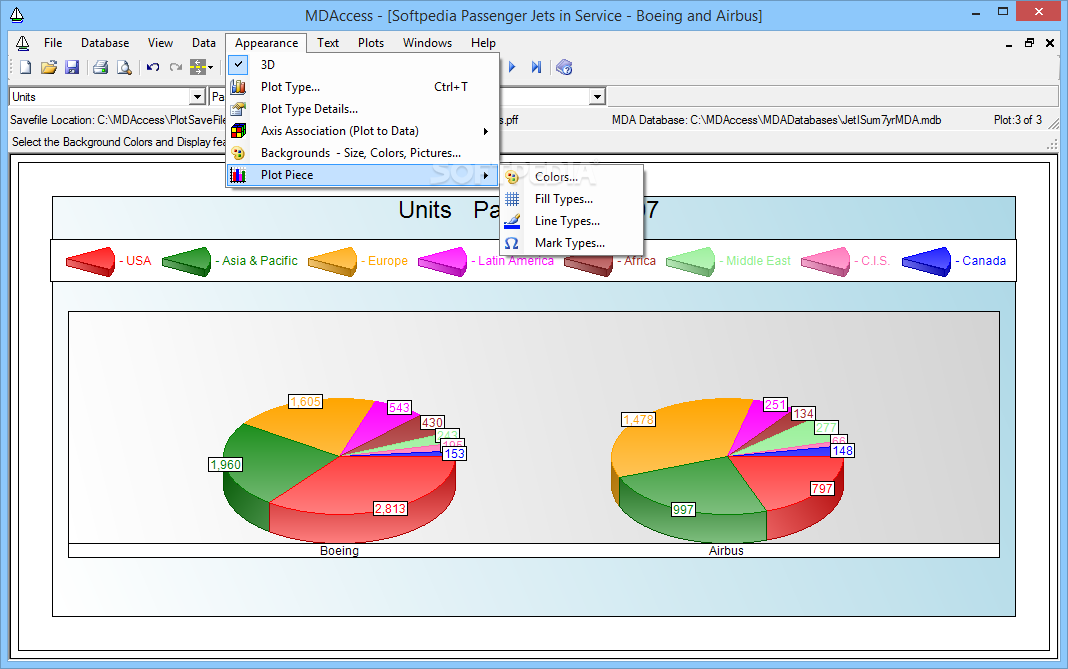Click the context help icon
This screenshot has height=669, width=1068.
(x=564, y=67)
